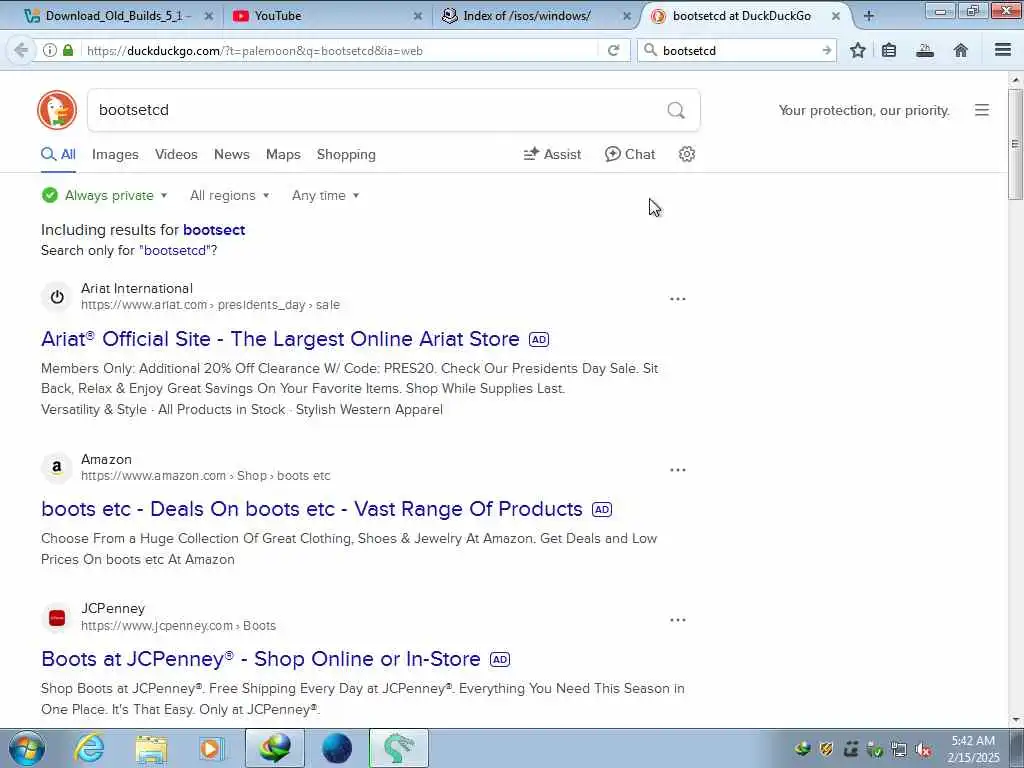The height and width of the screenshot is (768, 1024).
Task: Open Ariat Official Site result
Action: pos(280,339)
